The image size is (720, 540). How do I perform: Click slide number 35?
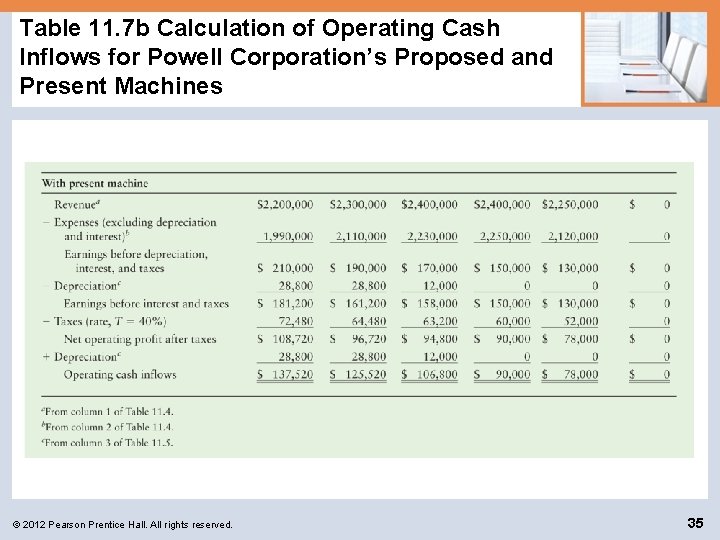[x=695, y=523]
